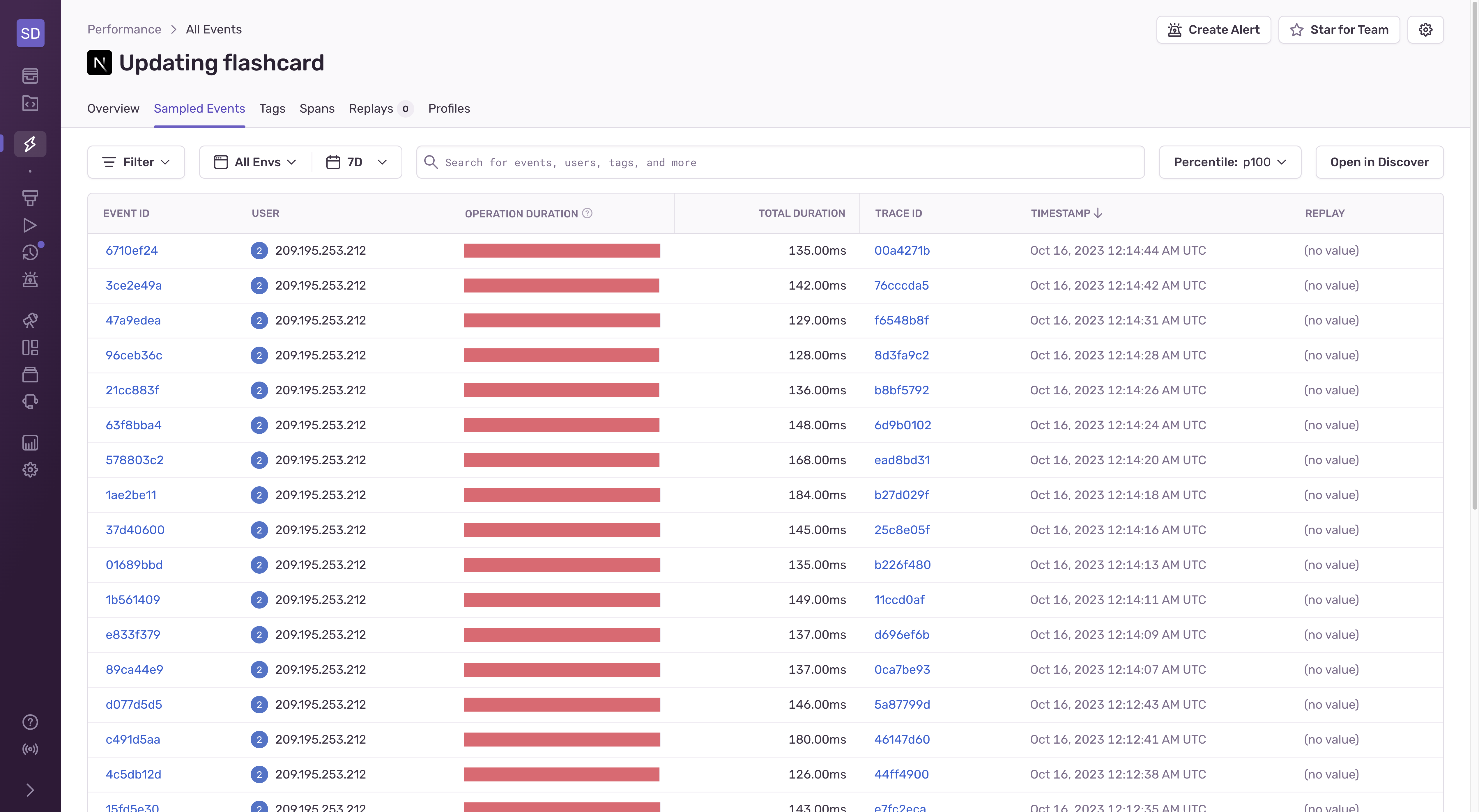Click the operation duration help icon
1479x812 pixels.
coord(587,213)
